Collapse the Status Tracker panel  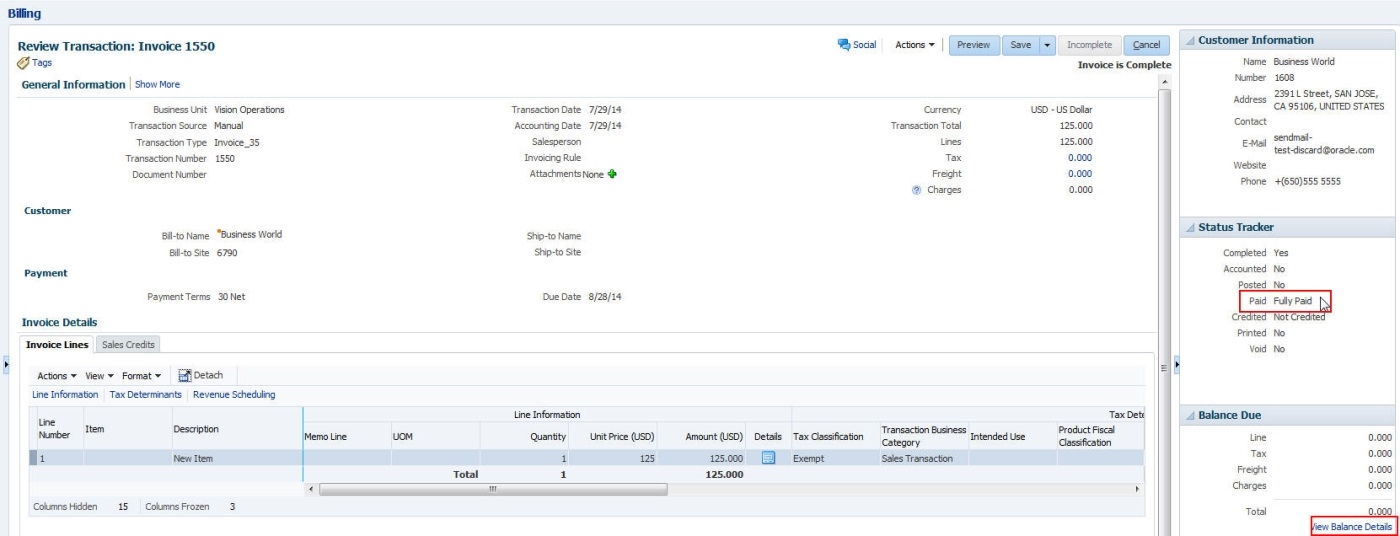tap(1190, 228)
